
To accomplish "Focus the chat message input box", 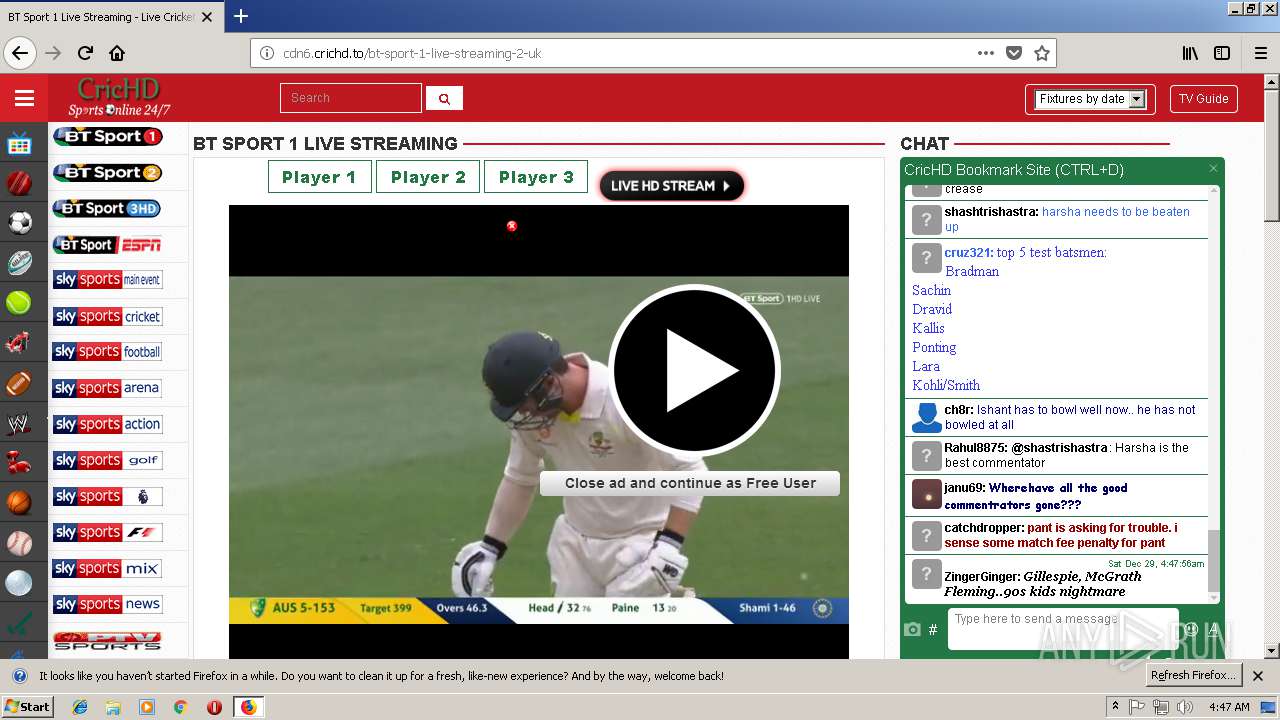I will click(x=1063, y=628).
